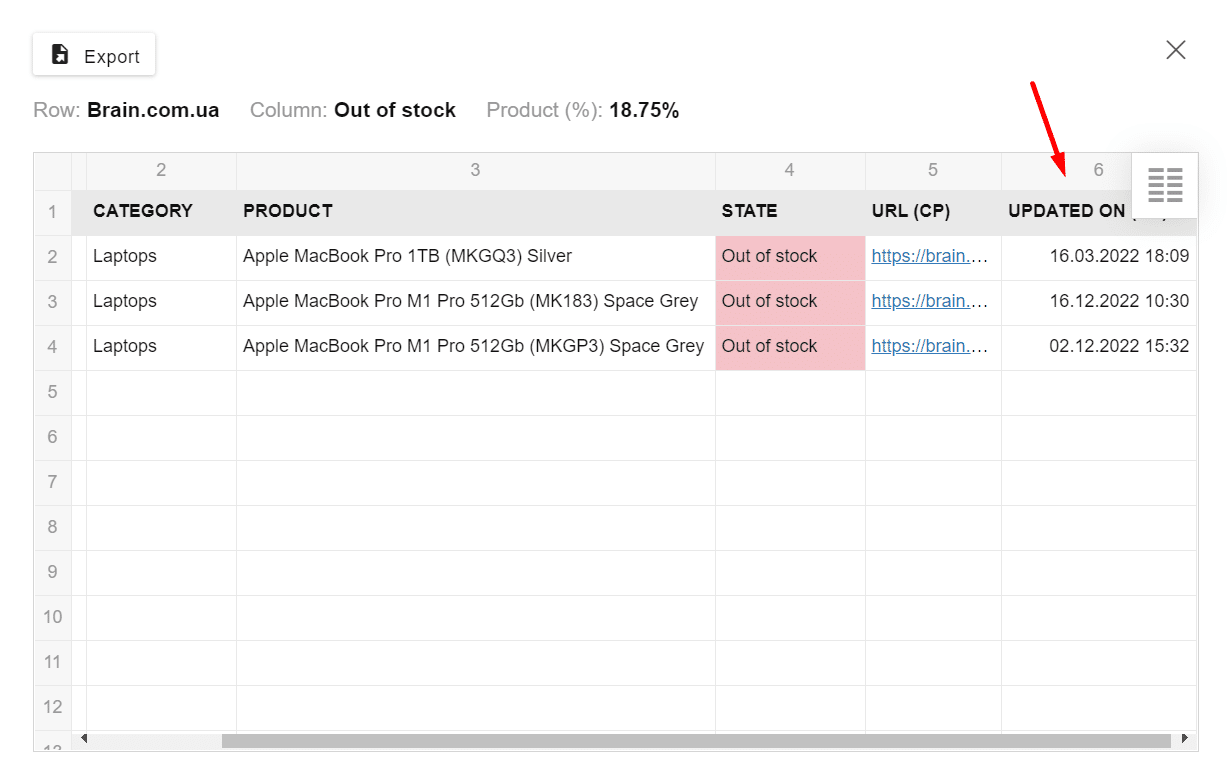
Task: Open brain URL for MKGQ3 Silver
Action: (x=929, y=256)
